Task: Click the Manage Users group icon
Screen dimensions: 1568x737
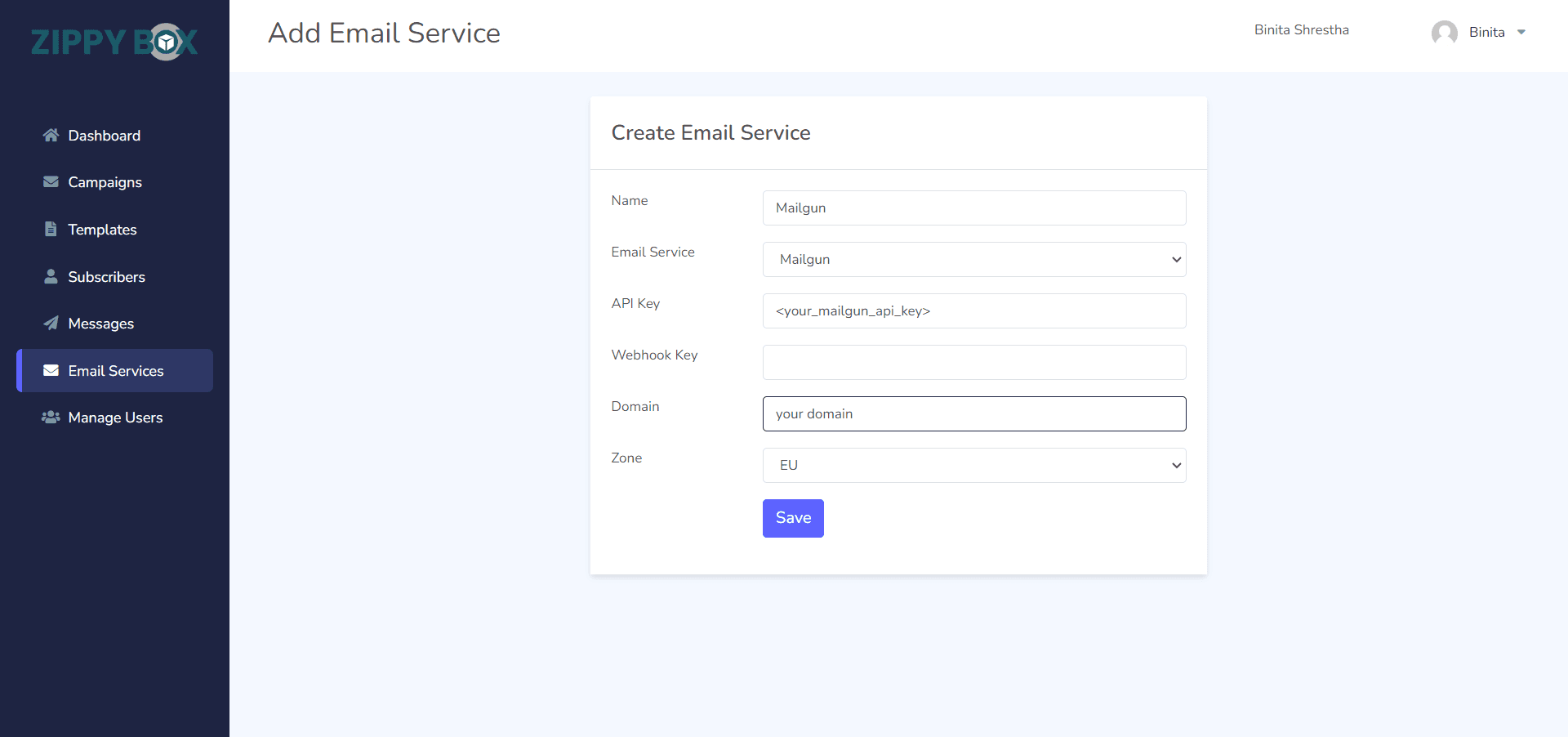Action: [x=51, y=417]
